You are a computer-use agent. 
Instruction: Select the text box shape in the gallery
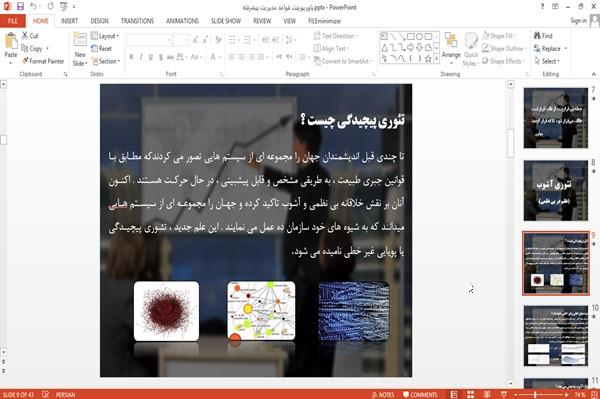click(384, 37)
